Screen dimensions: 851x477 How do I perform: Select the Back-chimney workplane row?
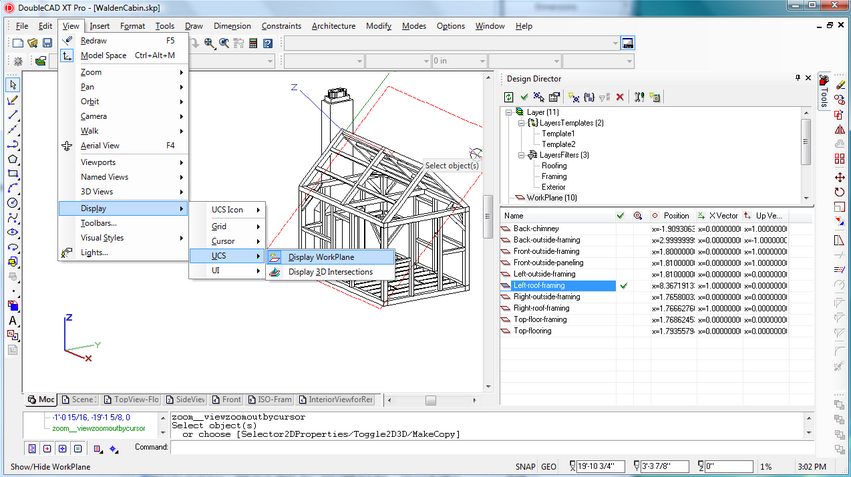pyautogui.click(x=558, y=228)
